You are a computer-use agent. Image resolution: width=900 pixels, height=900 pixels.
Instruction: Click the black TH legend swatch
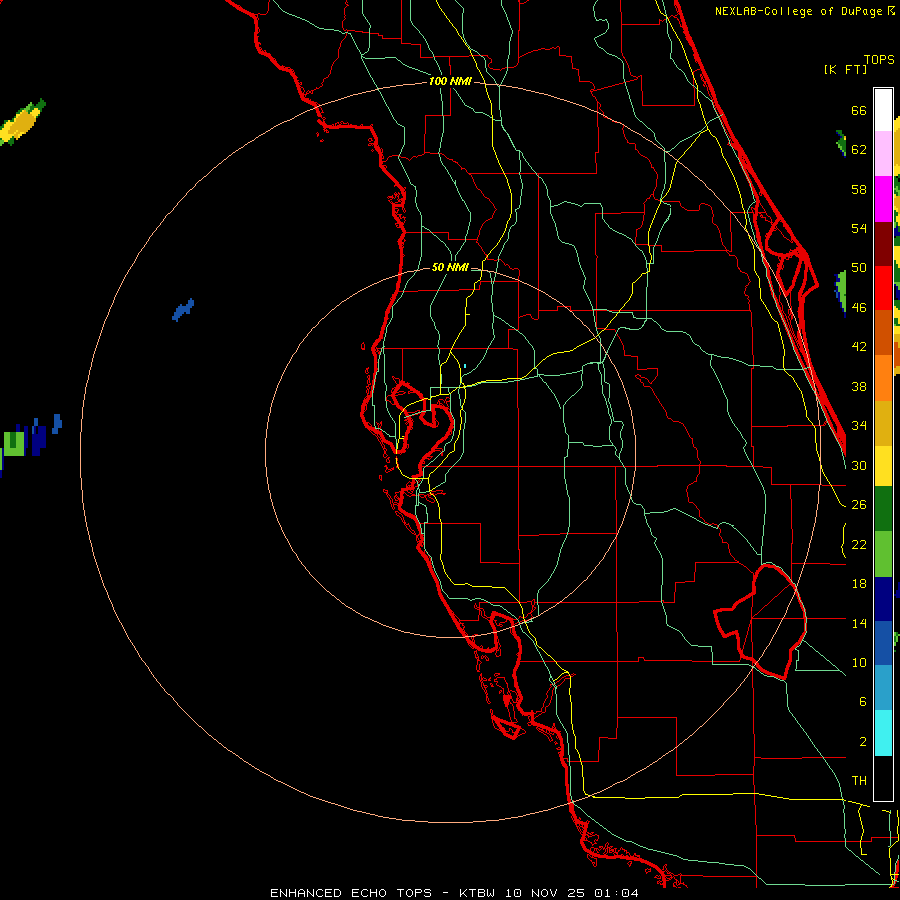[x=883, y=778]
